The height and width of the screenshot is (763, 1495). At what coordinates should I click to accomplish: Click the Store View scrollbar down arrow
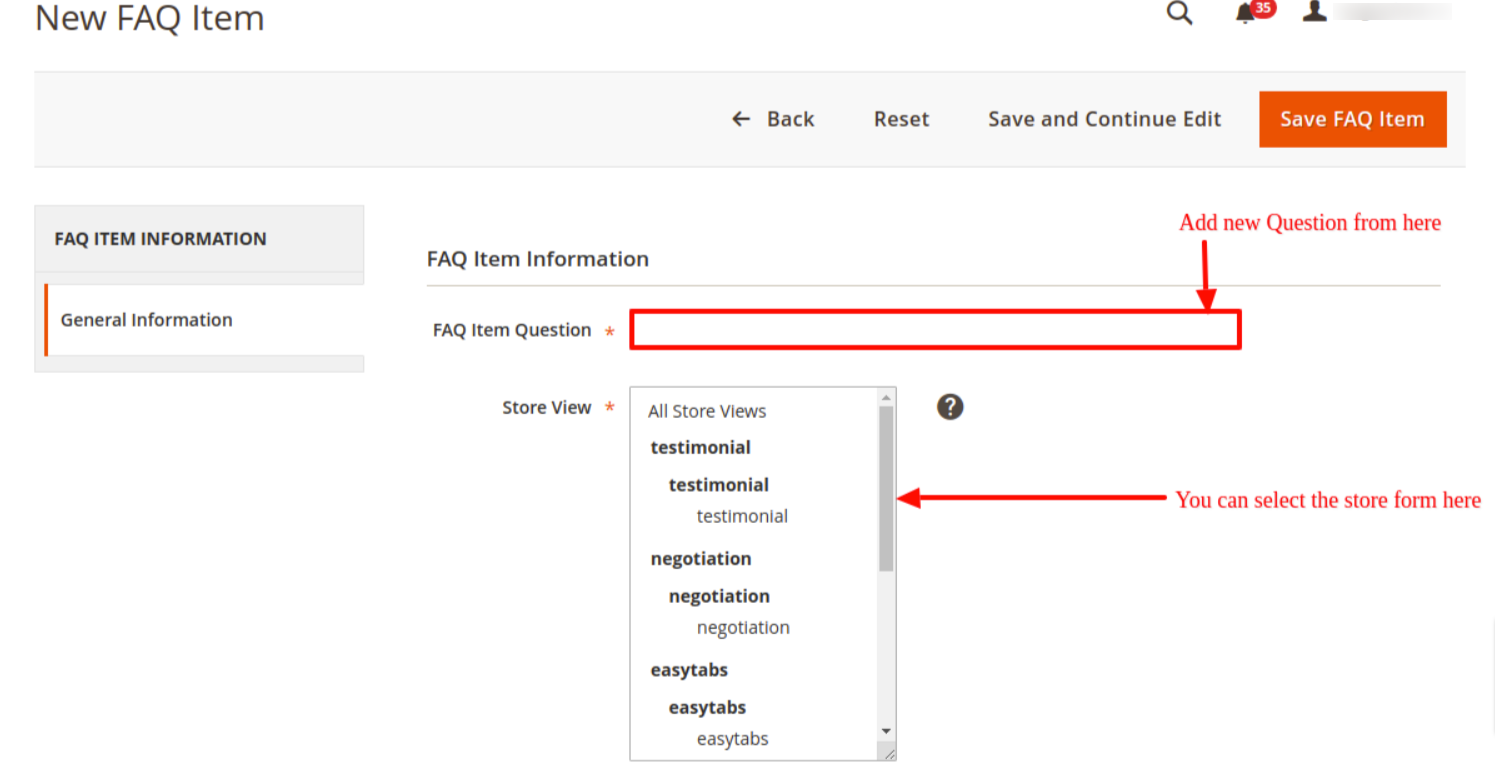[886, 732]
